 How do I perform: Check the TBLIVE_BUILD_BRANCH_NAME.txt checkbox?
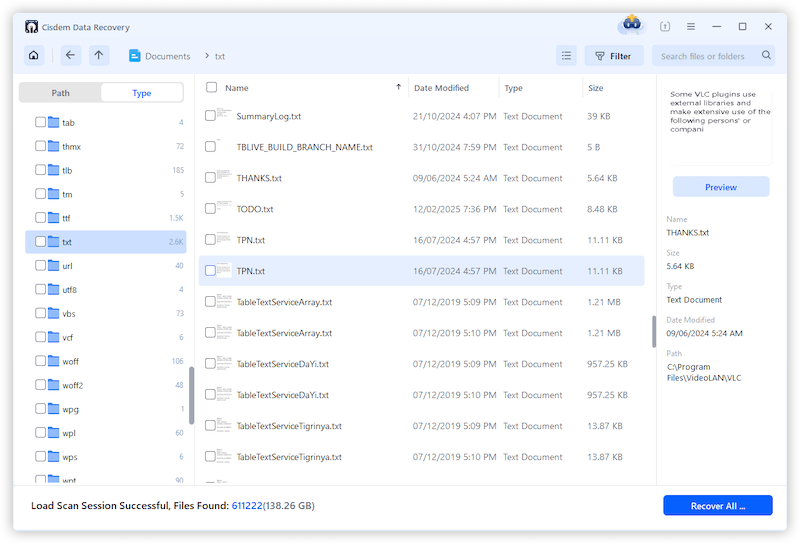pyautogui.click(x=210, y=147)
